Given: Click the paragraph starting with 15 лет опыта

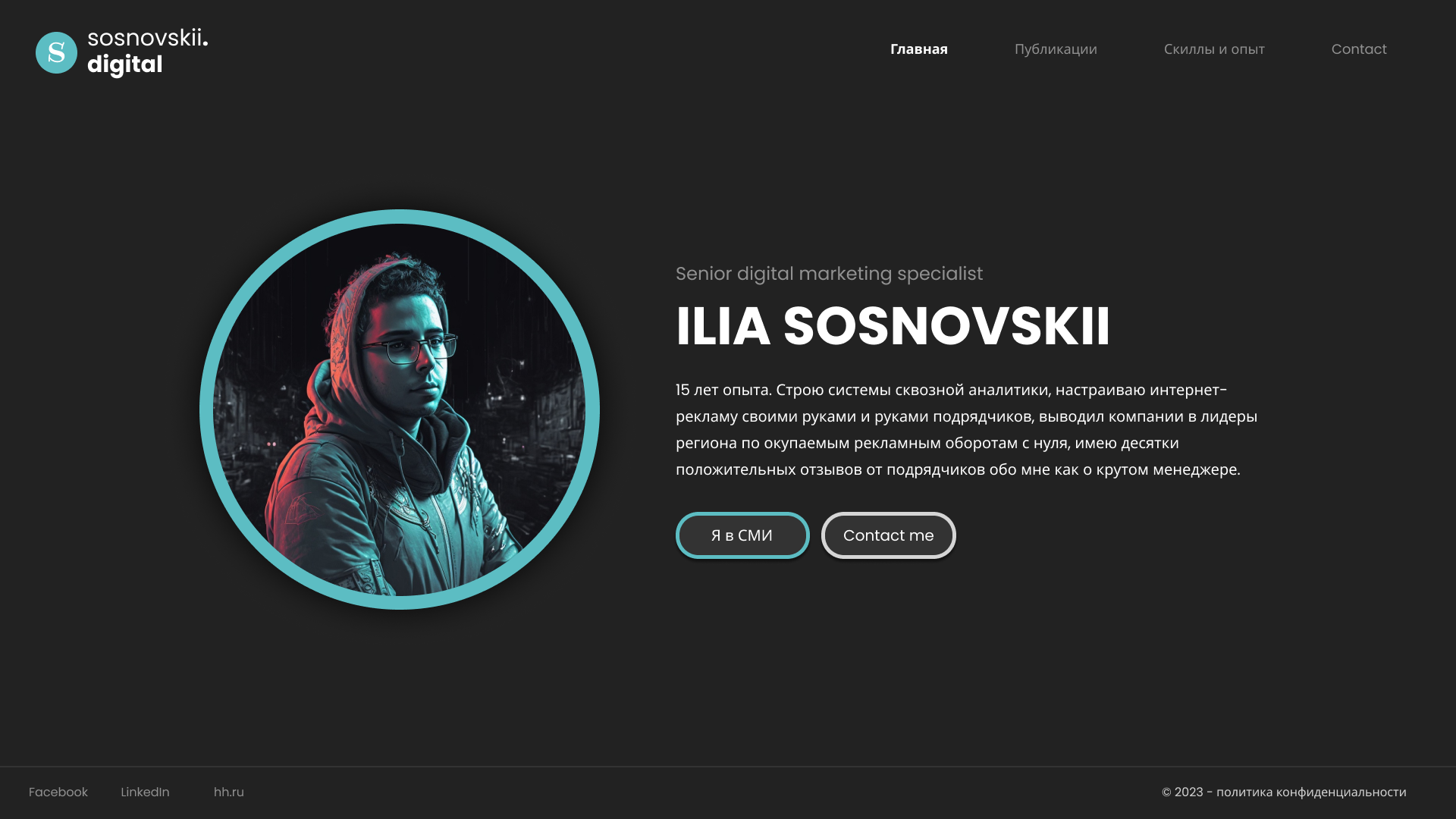Looking at the screenshot, I should coord(967,429).
